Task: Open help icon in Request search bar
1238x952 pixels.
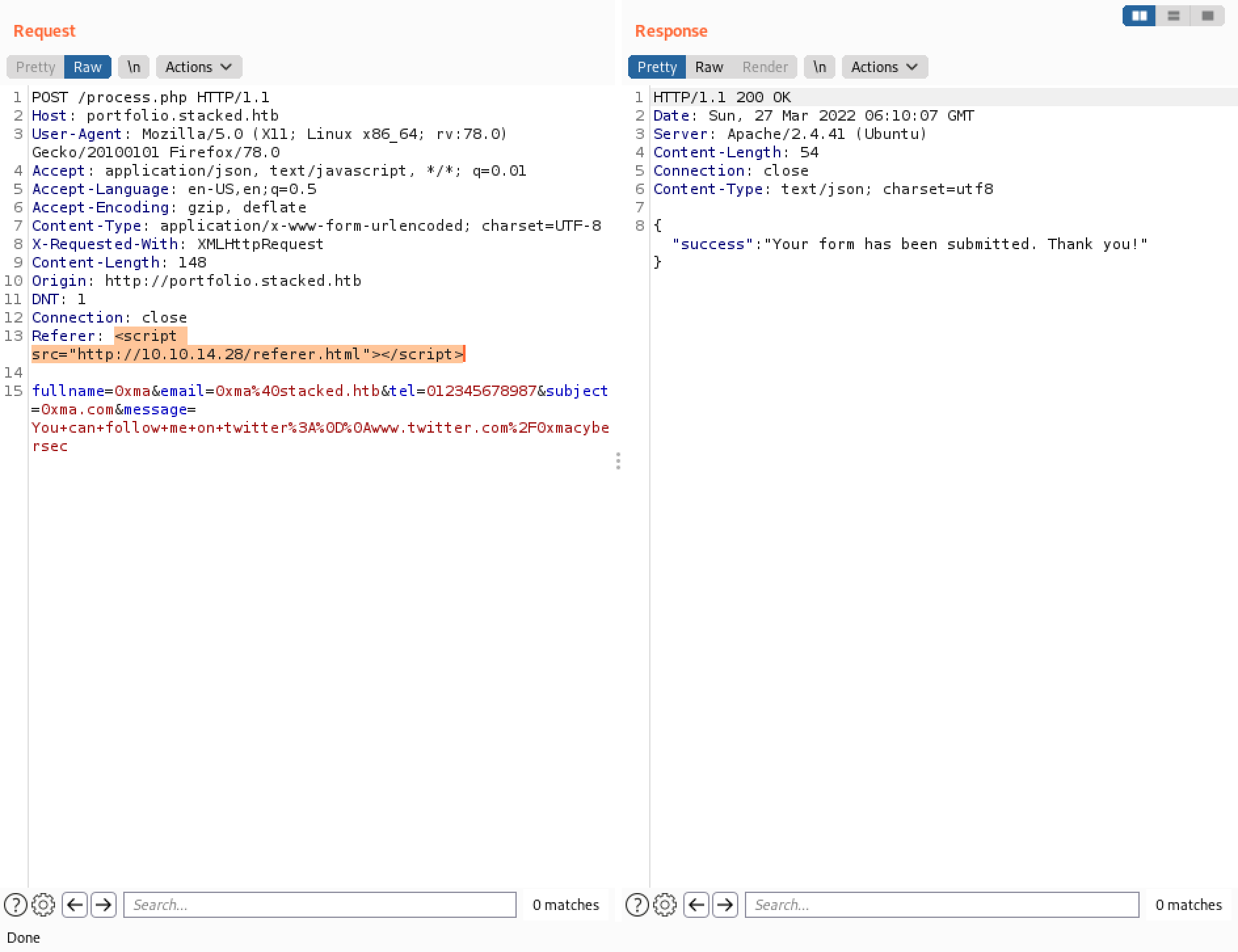Action: (x=16, y=905)
